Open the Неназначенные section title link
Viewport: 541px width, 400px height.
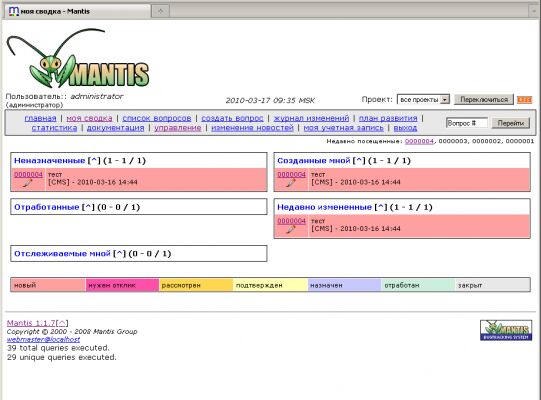(49, 160)
